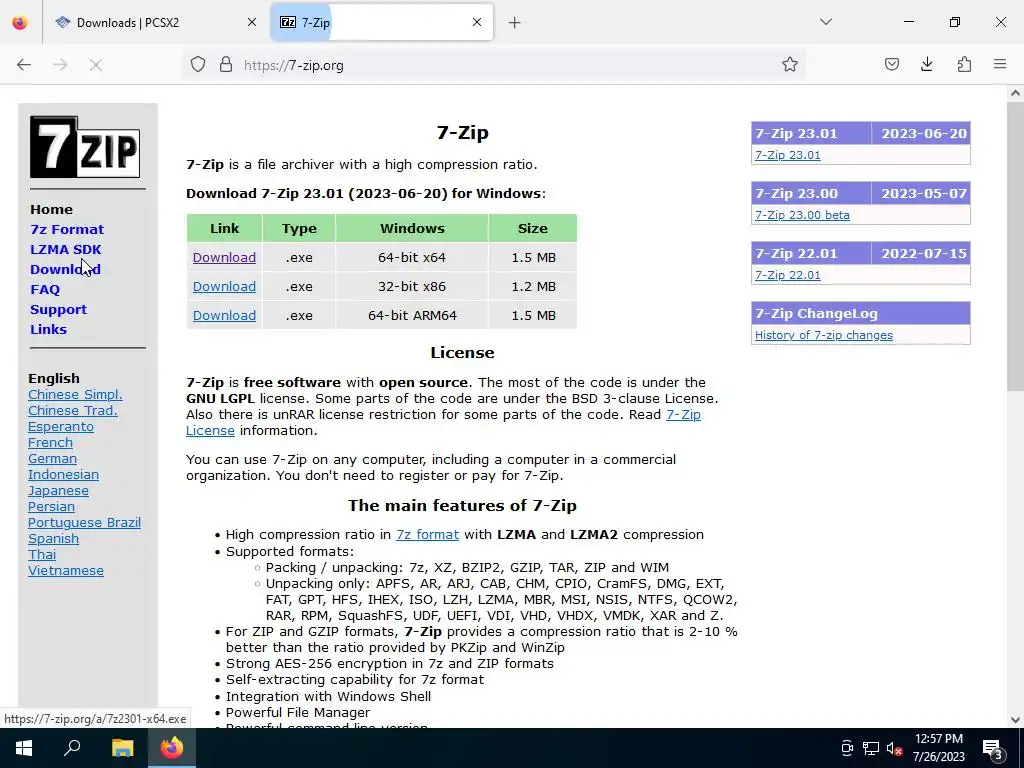Image resolution: width=1024 pixels, height=768 pixels.
Task: Switch language to Chinese Simpl.
Action: [75, 394]
